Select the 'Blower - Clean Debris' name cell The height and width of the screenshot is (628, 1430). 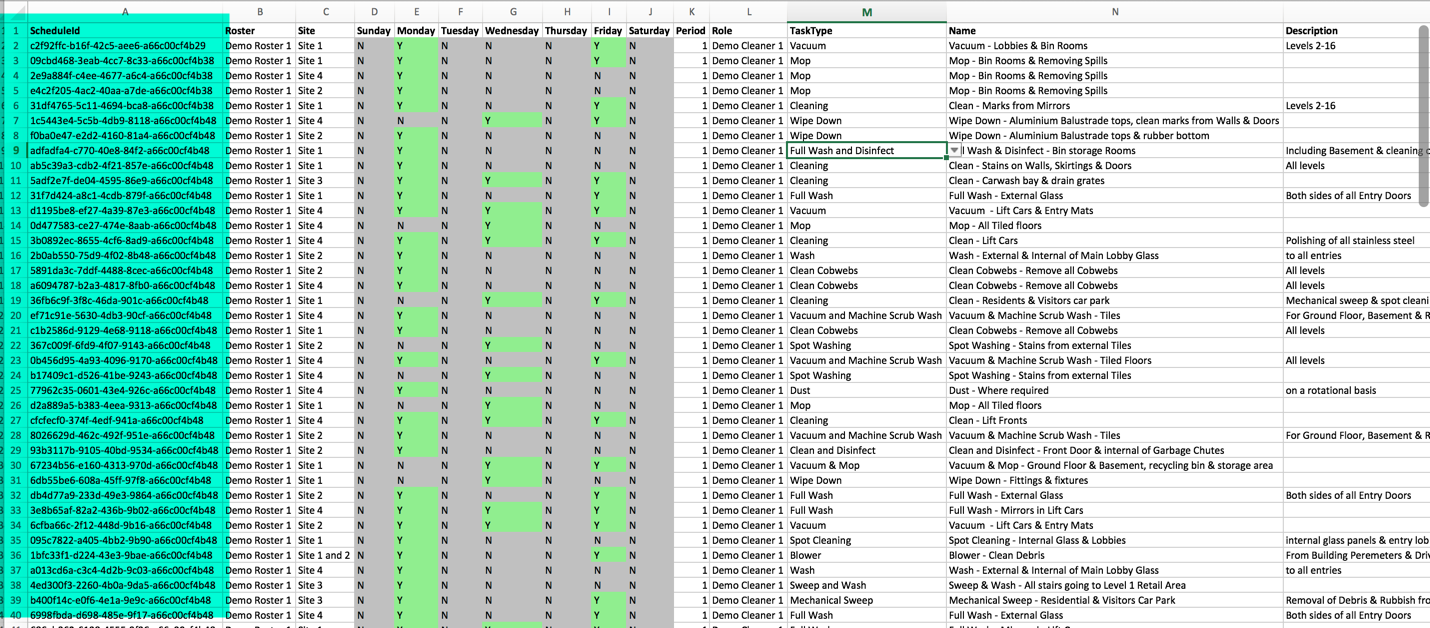(x=1114, y=556)
